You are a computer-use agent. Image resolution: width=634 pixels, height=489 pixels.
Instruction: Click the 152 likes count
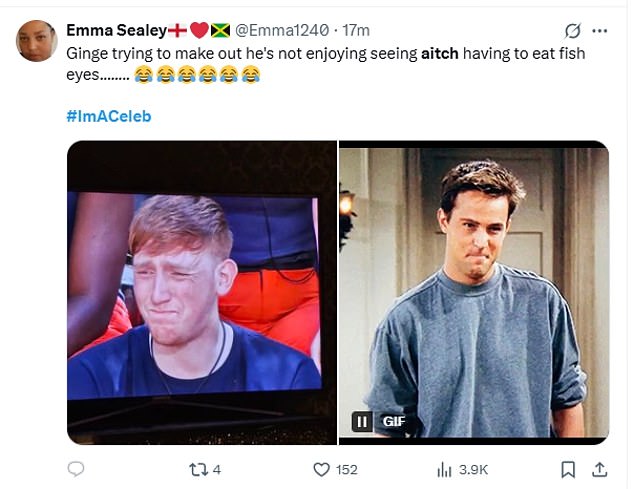pyautogui.click(x=346, y=468)
